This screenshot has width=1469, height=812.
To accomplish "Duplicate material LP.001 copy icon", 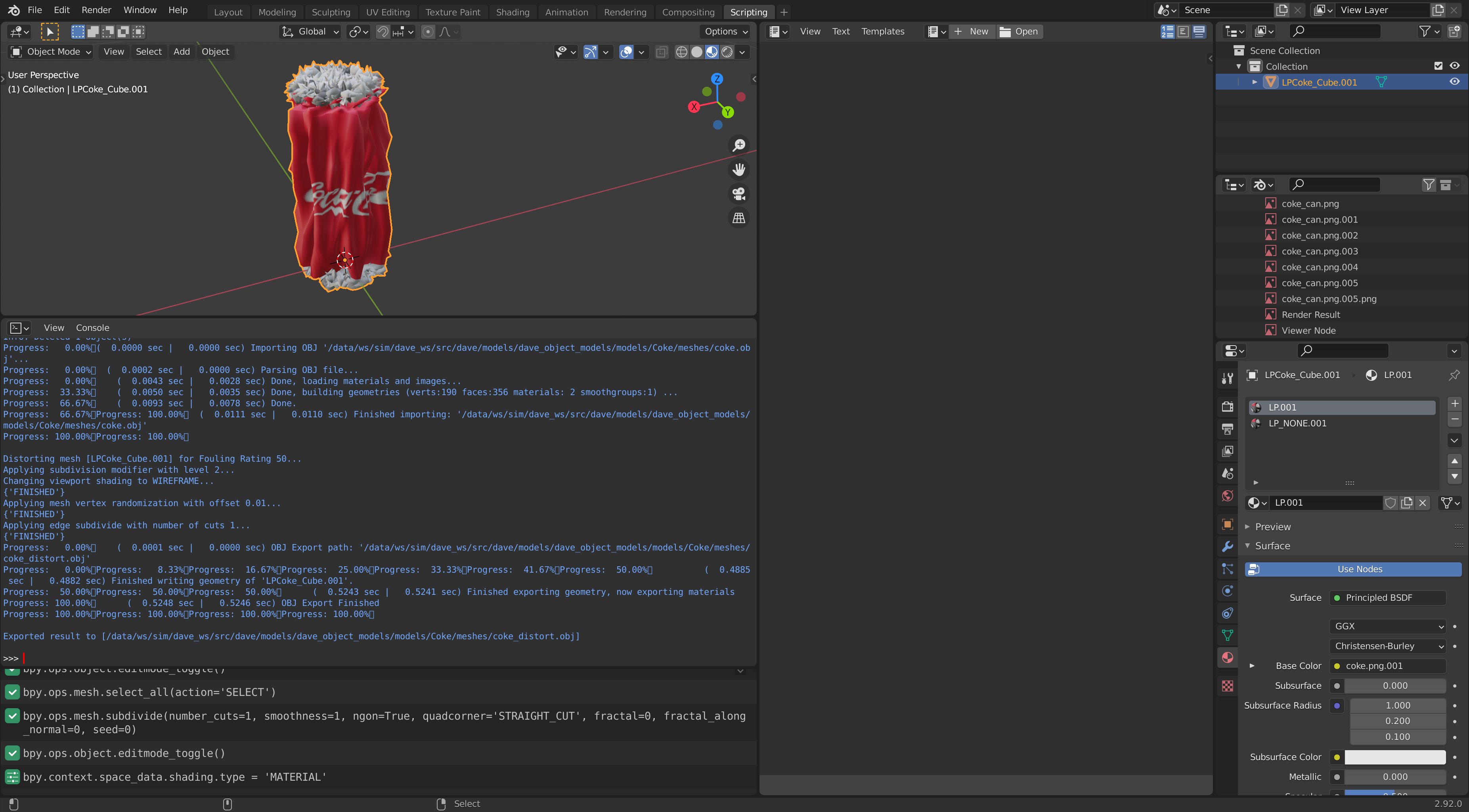I will tap(1407, 502).
